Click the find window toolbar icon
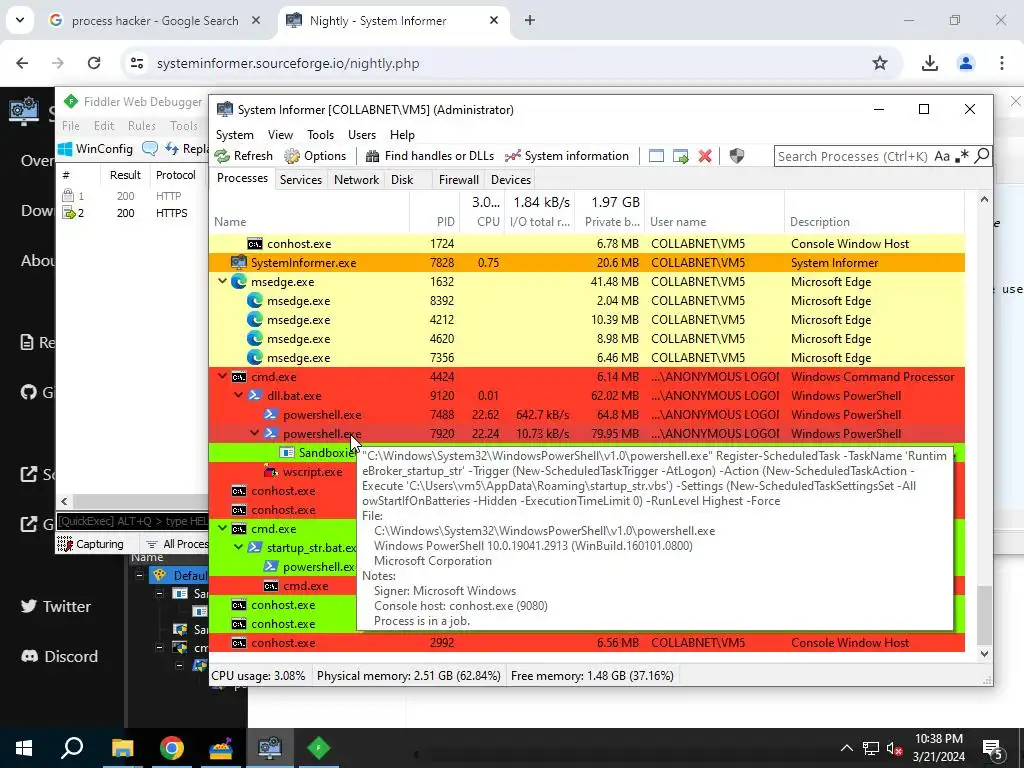The height and width of the screenshot is (768, 1024). tap(656, 156)
